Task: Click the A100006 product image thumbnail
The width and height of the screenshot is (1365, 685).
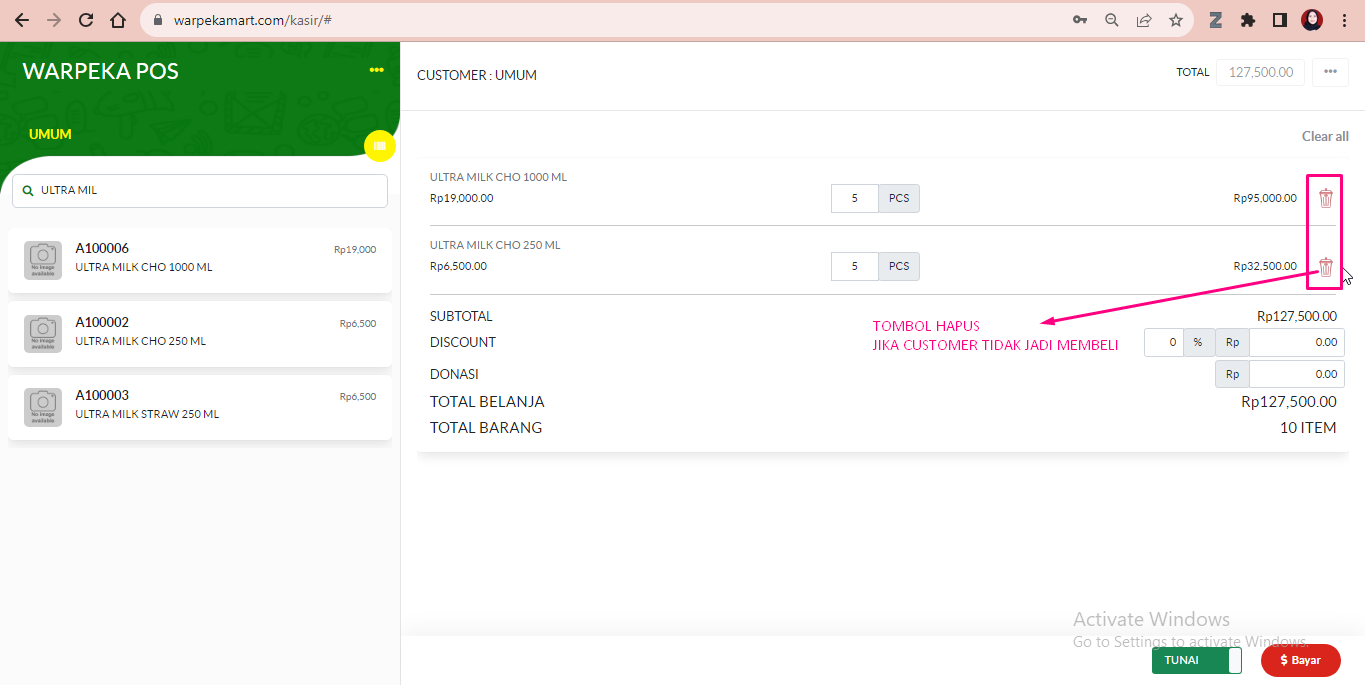Action: click(x=43, y=260)
